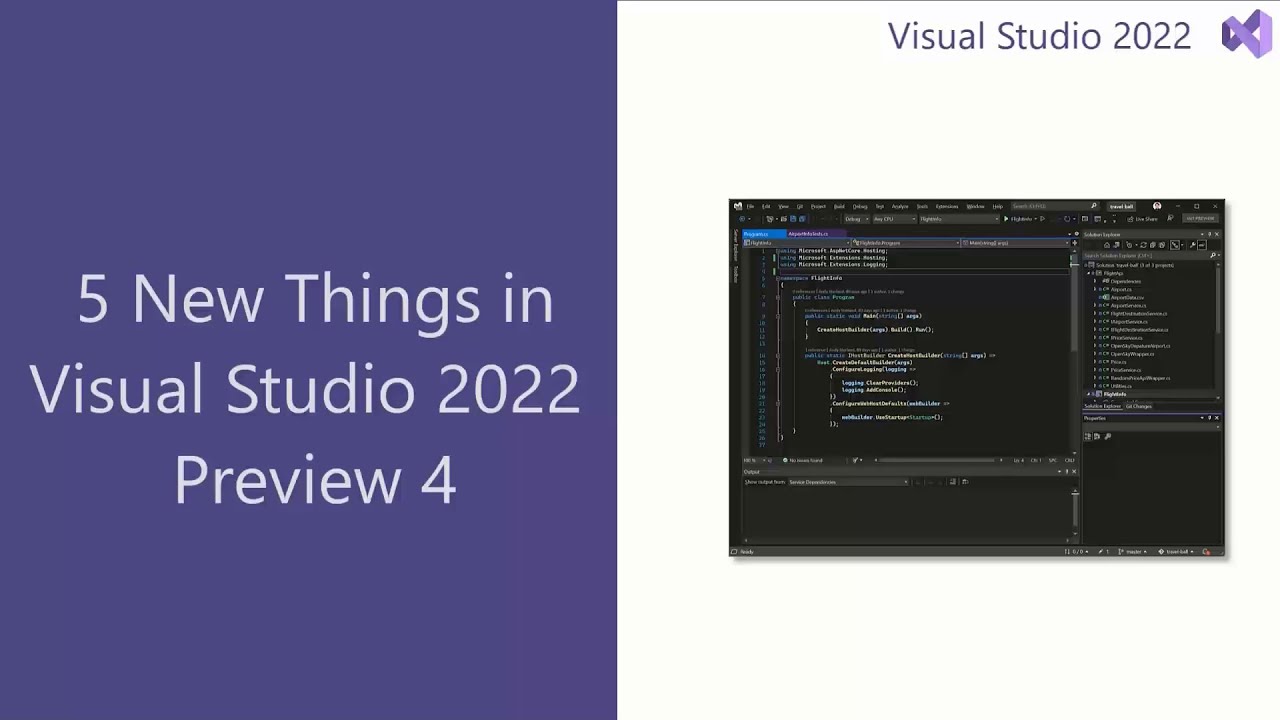Click the Property Pages wrench icon

[1107, 436]
